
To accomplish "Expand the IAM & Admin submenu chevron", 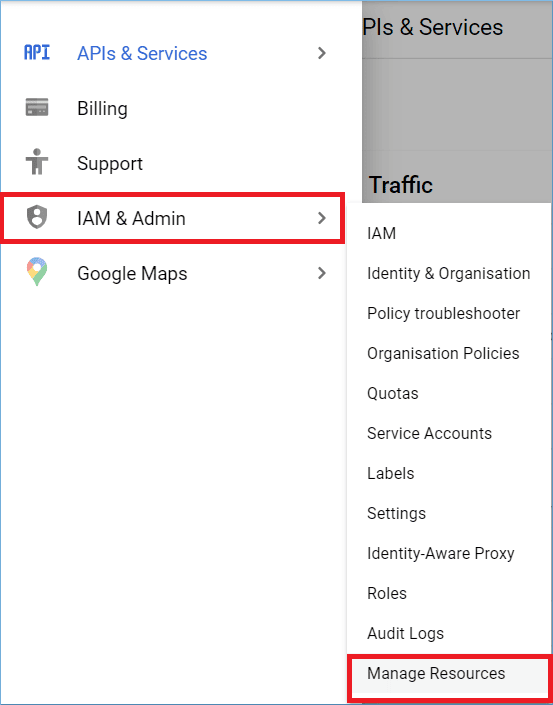I will [321, 218].
